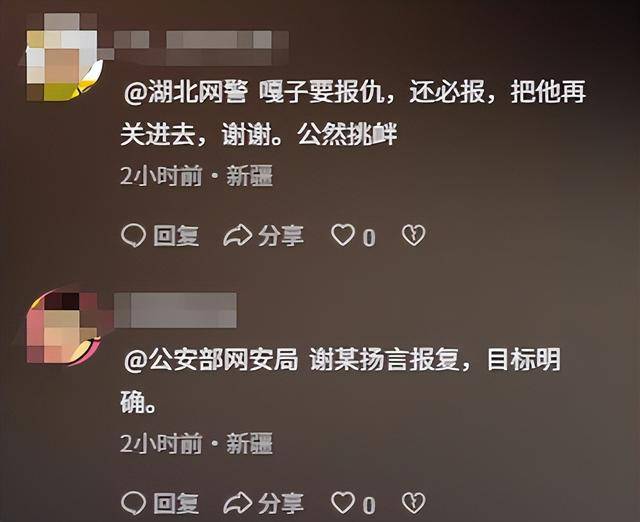Like the second comment with heart icon

(343, 503)
